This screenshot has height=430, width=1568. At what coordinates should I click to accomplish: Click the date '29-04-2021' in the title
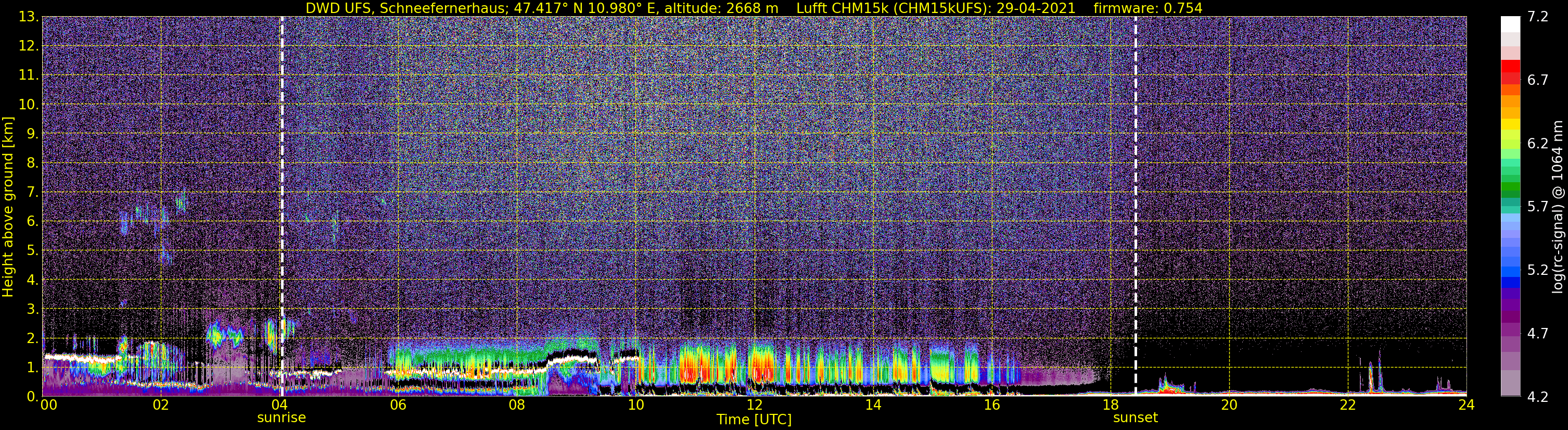[1037, 8]
